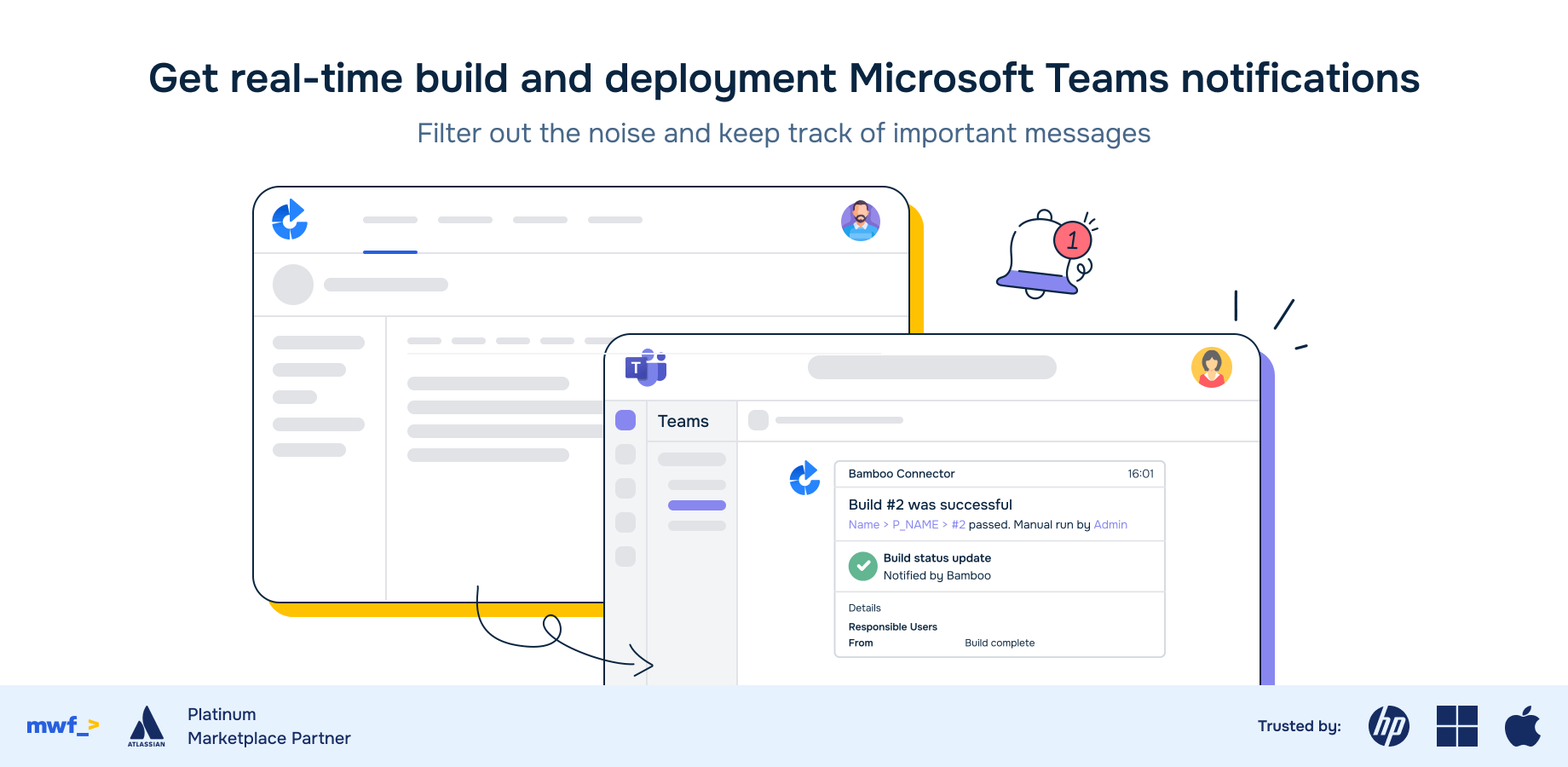Click the 'Build status update' text
1568x767 pixels.
937,558
